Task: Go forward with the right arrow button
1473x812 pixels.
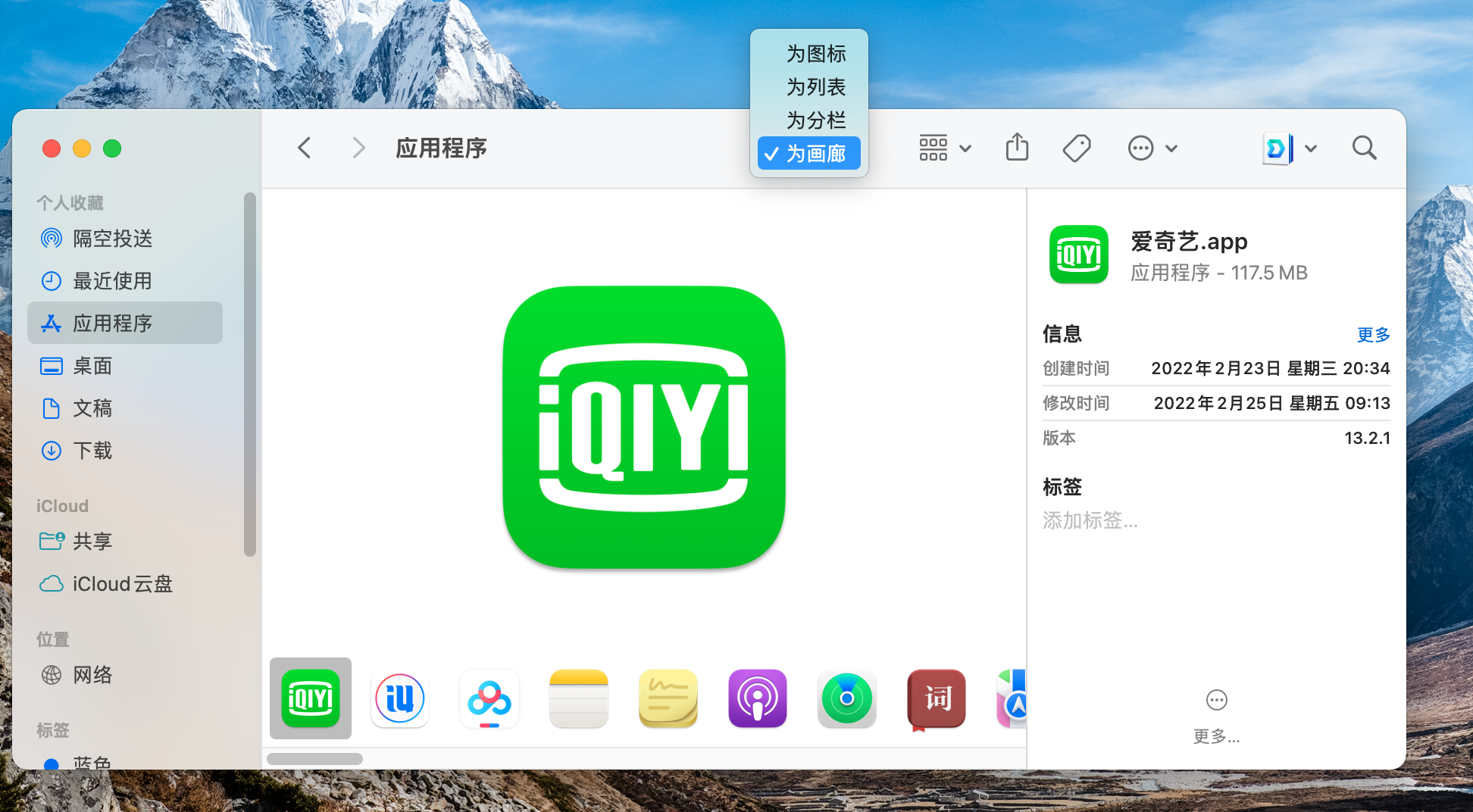Action: 358,148
